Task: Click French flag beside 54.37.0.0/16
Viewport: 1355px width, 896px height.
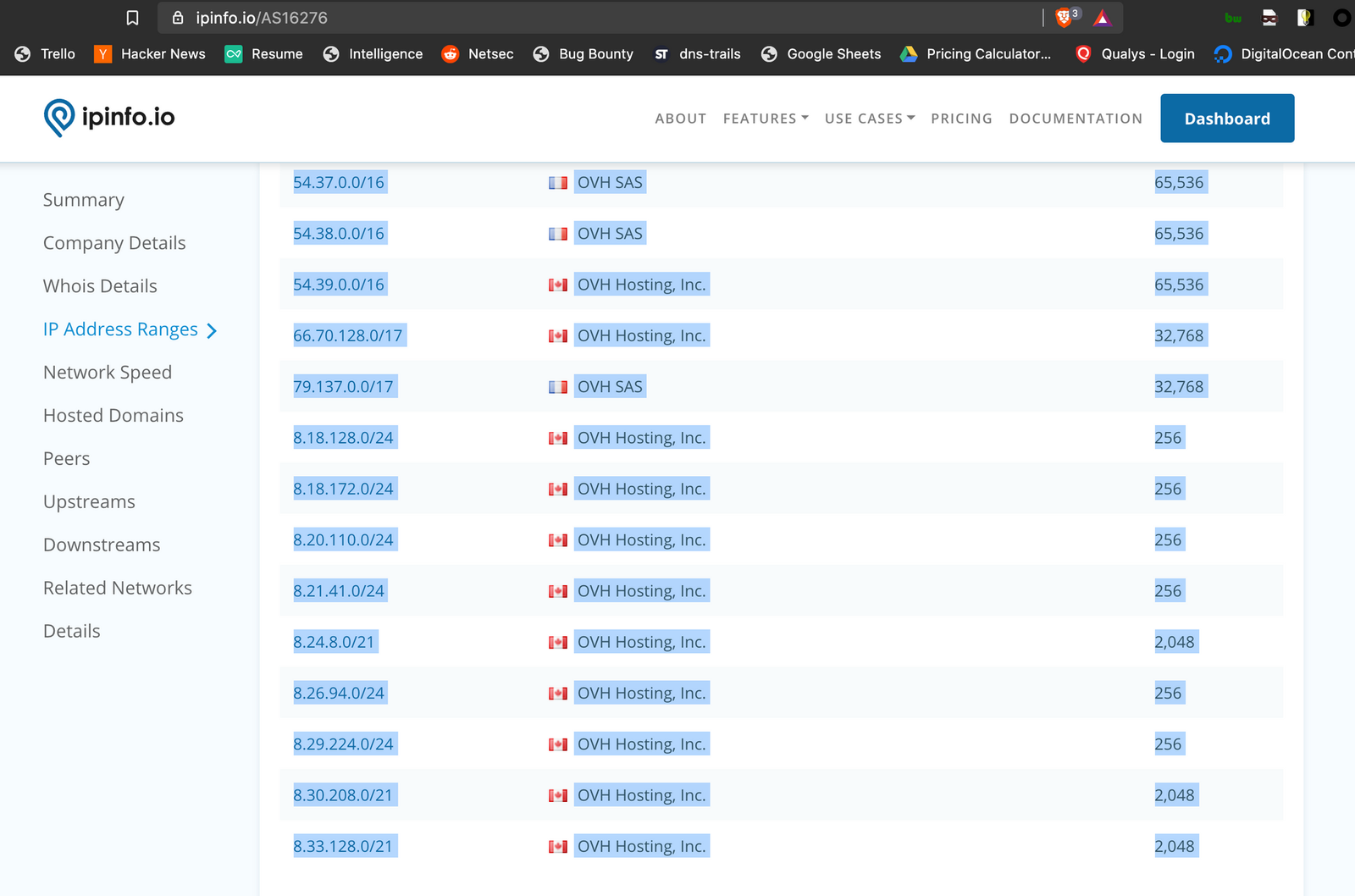Action: 558,183
